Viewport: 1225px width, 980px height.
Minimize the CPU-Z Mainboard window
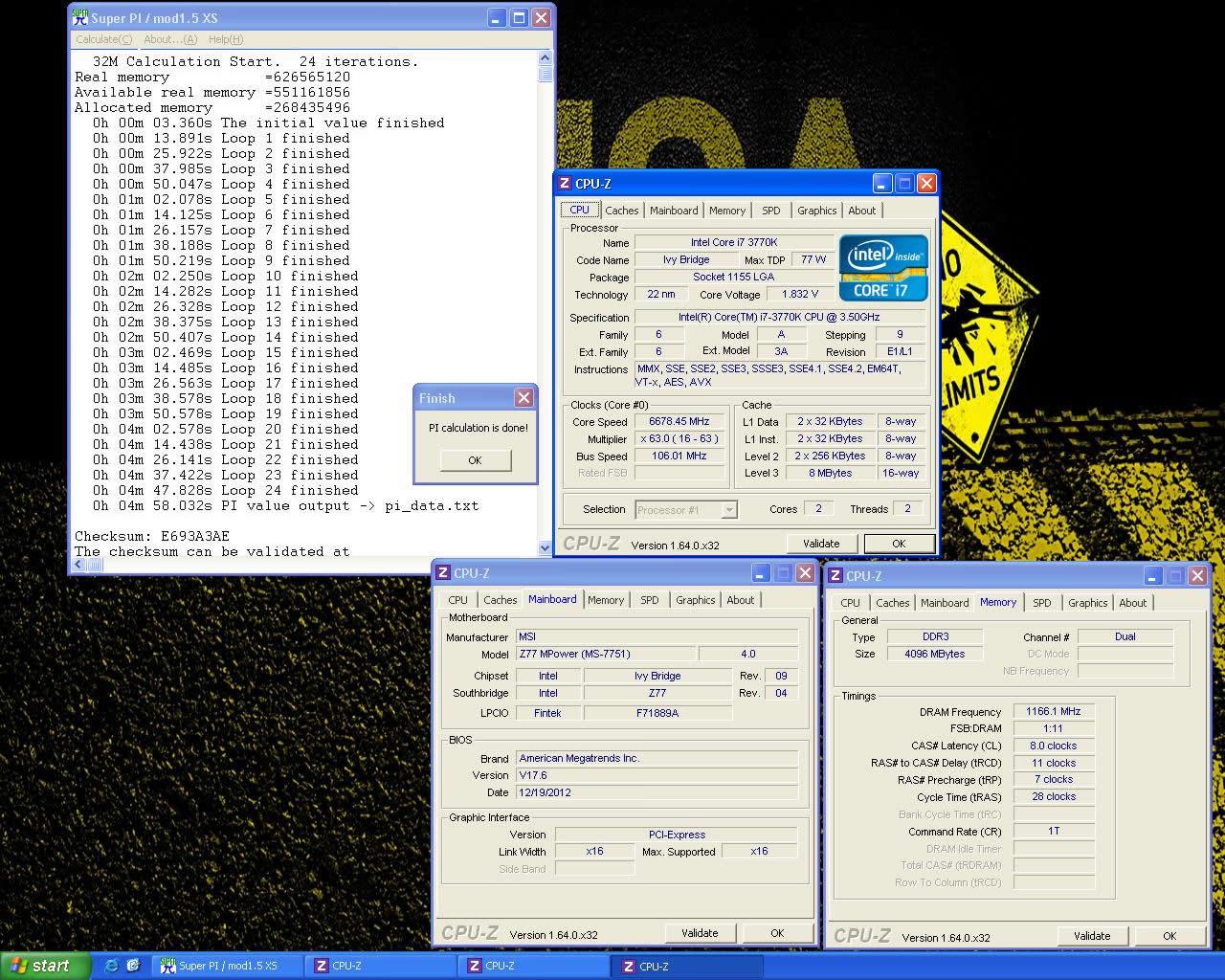point(761,573)
